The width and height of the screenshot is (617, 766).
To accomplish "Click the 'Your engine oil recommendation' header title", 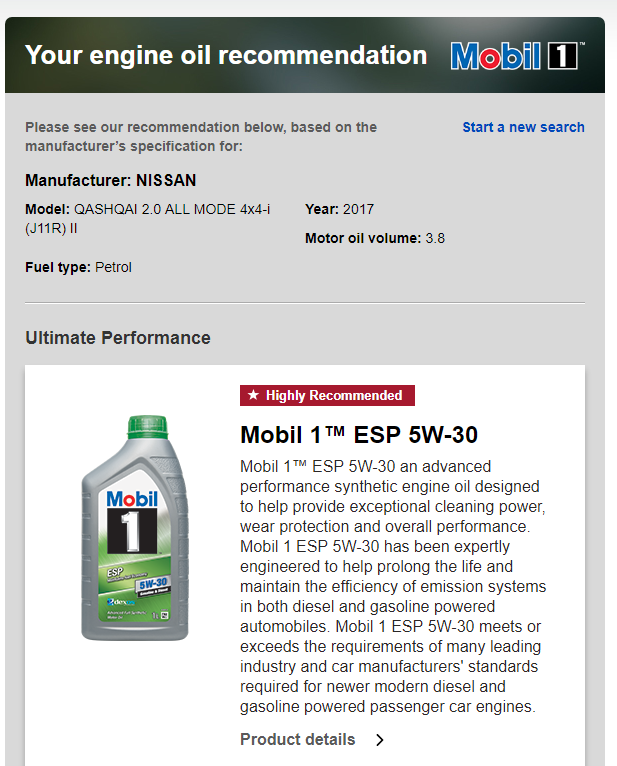I will (226, 55).
